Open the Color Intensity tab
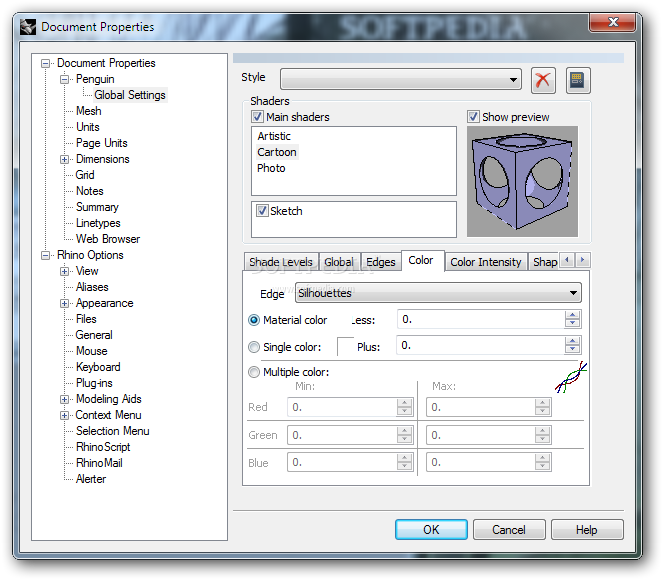Viewport: 663px width, 580px height. [x=485, y=262]
